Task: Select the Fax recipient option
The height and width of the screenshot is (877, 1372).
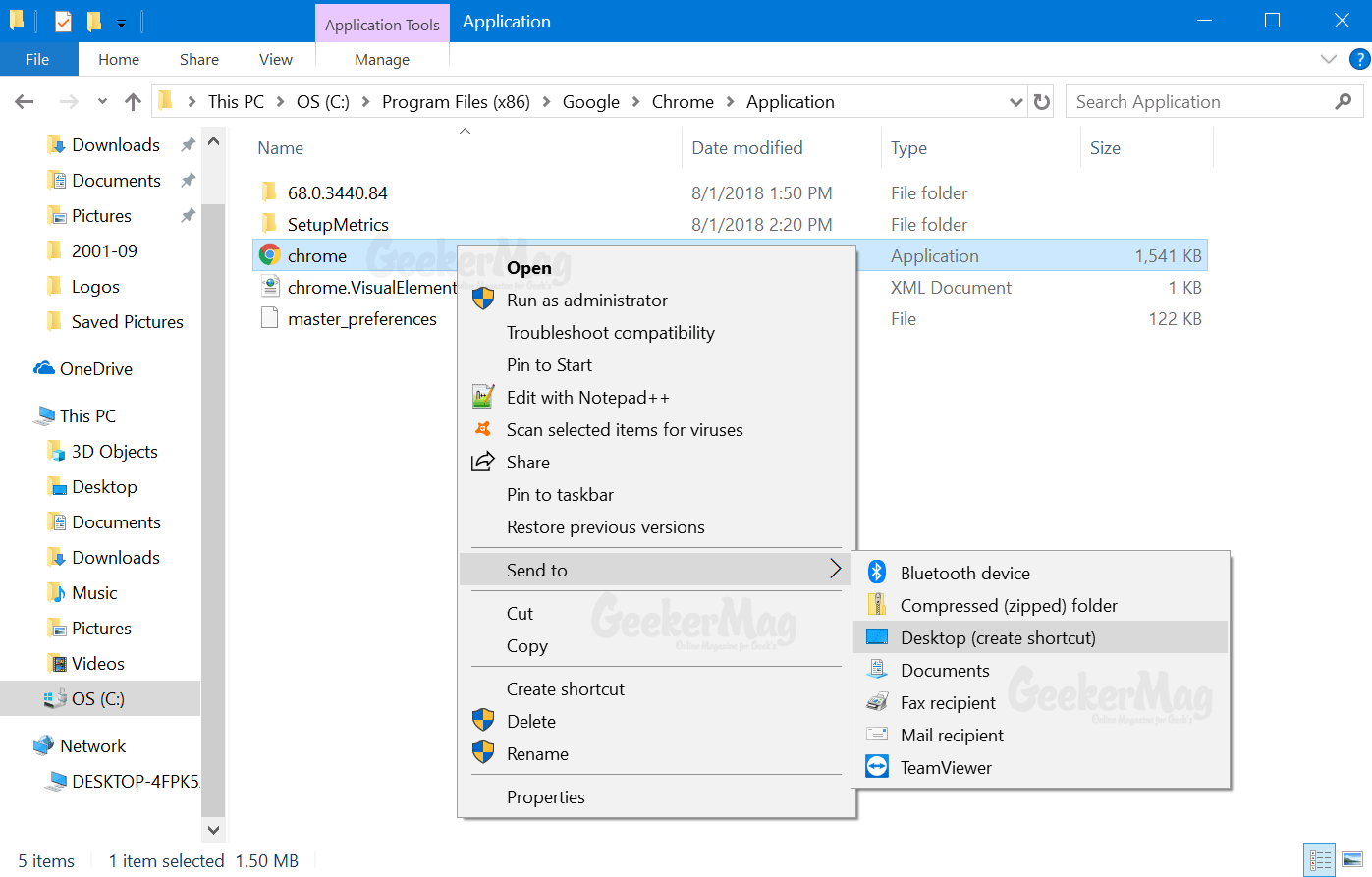Action: point(947,702)
